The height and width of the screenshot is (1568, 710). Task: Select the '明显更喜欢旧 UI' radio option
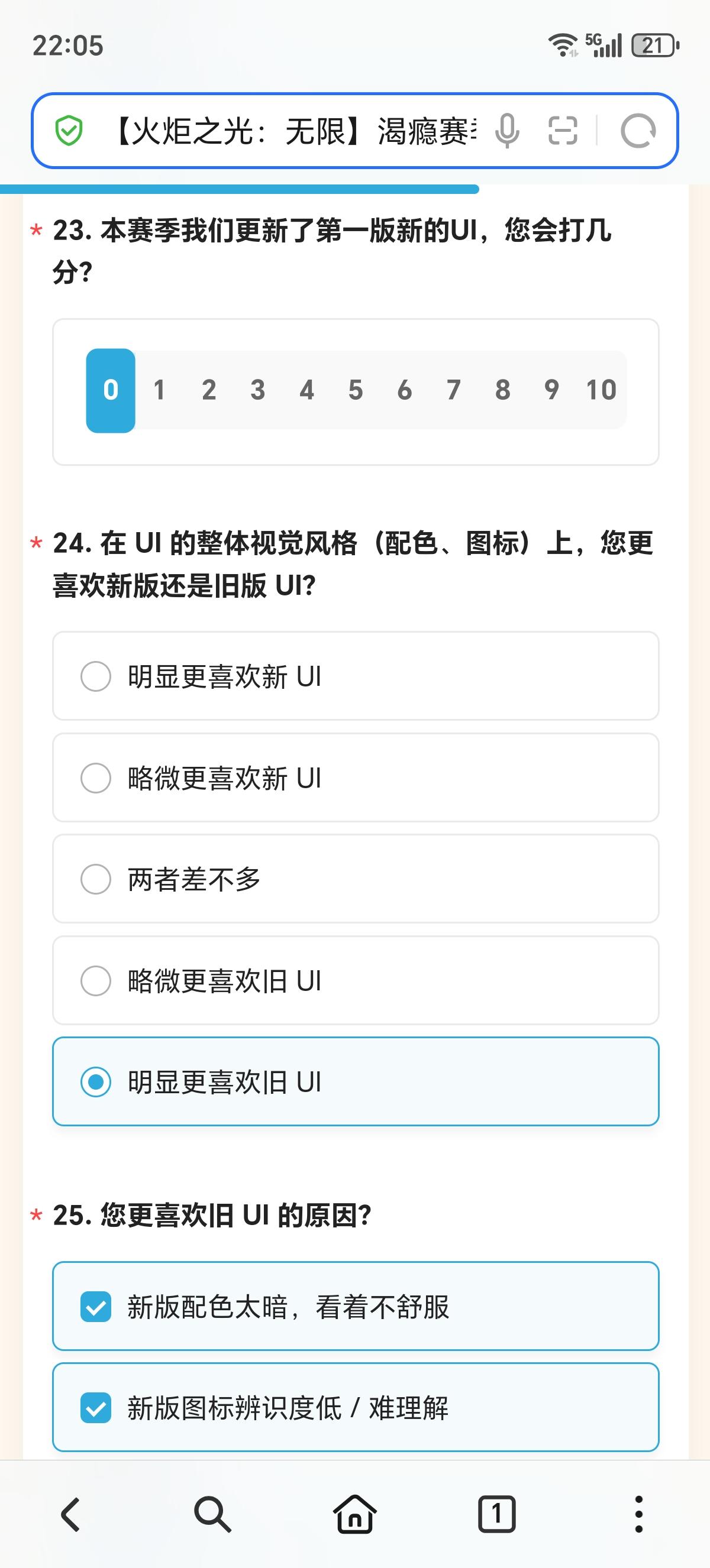click(x=96, y=1081)
